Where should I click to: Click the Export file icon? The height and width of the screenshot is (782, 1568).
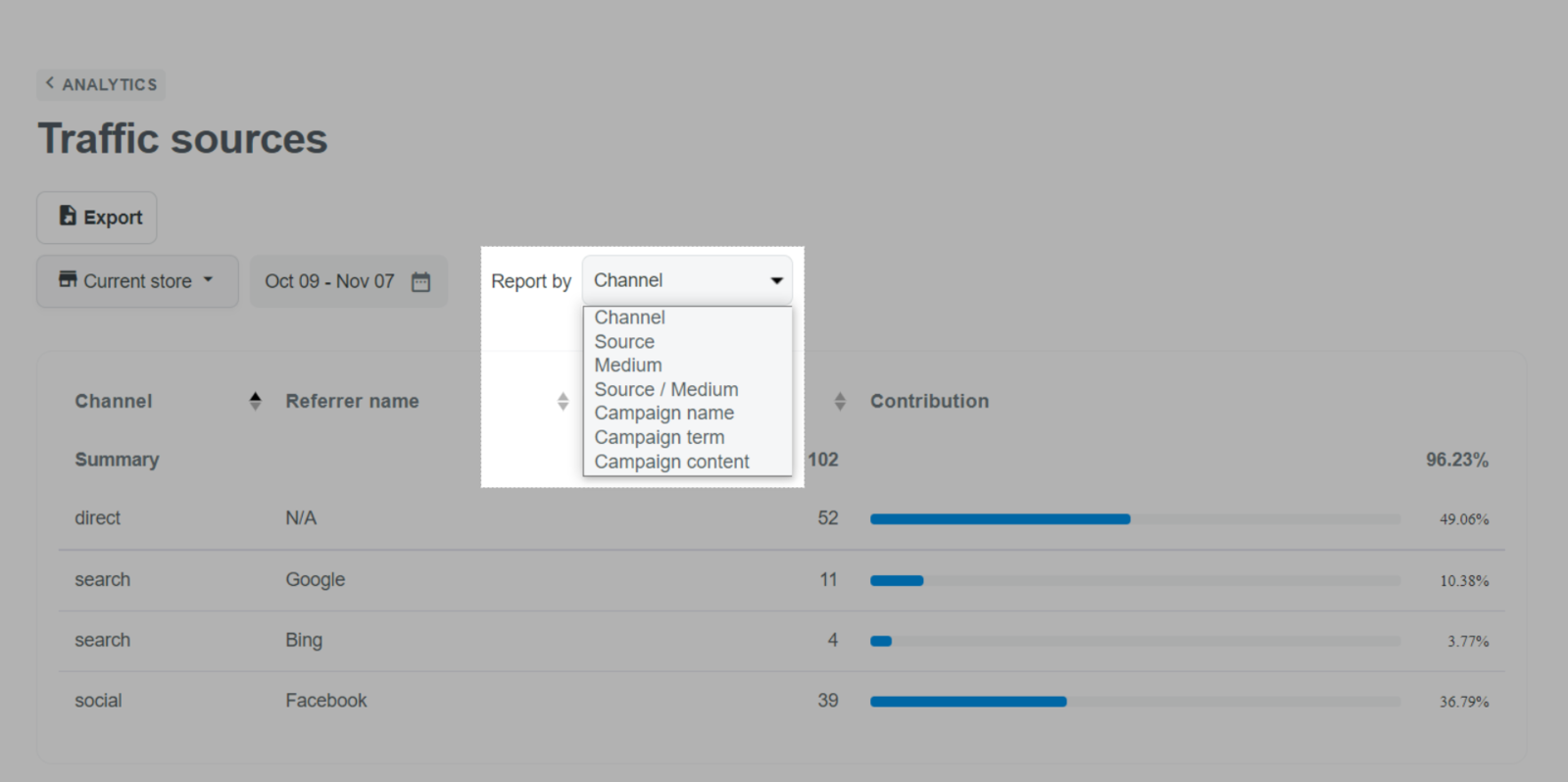68,216
